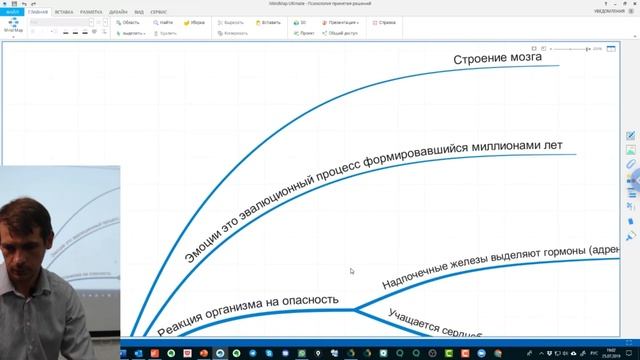Show hidden system tray icons chevron
This screenshot has width=640, height=360.
point(541,353)
